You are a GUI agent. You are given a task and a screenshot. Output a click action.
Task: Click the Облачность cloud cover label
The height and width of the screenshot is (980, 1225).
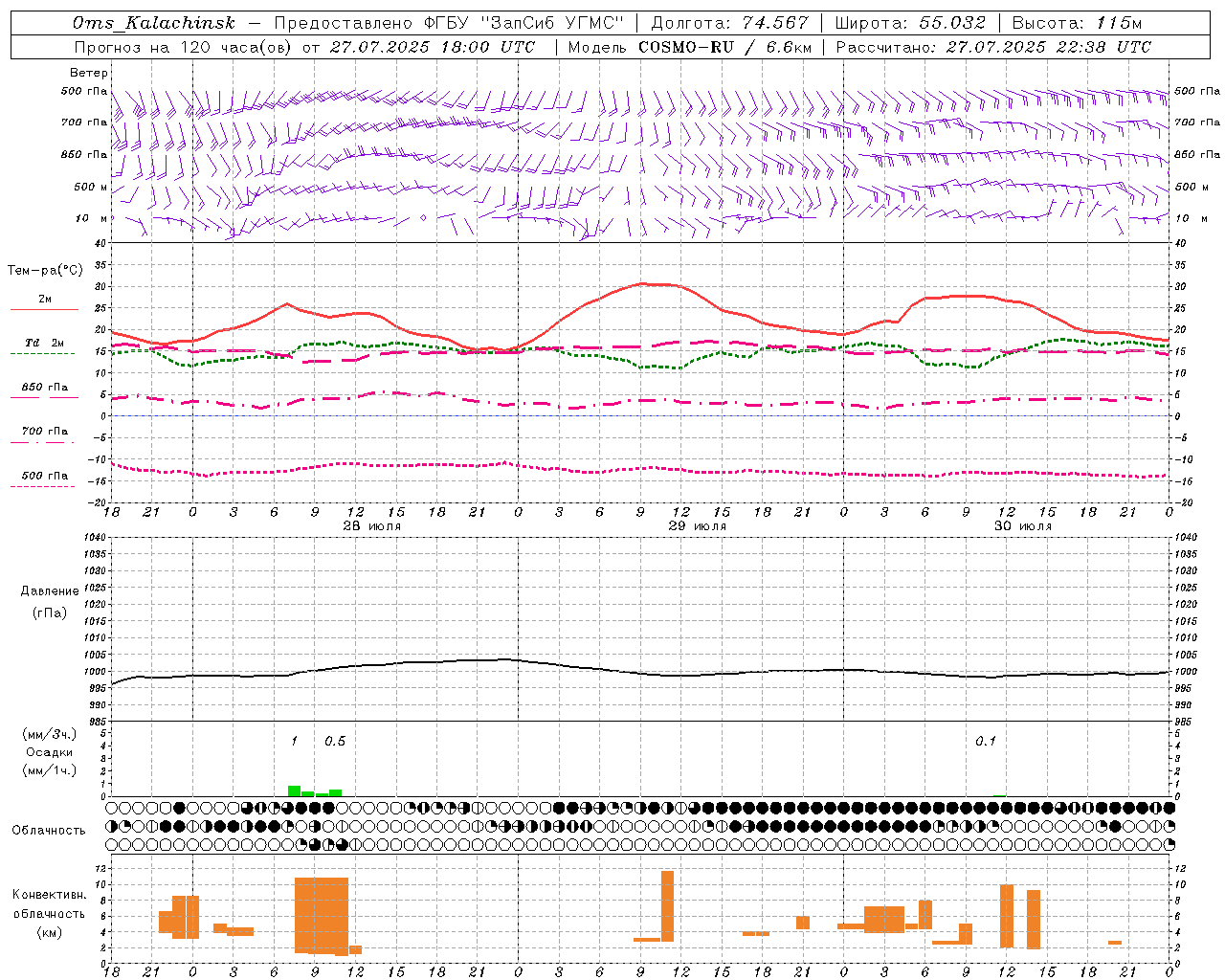click(49, 830)
